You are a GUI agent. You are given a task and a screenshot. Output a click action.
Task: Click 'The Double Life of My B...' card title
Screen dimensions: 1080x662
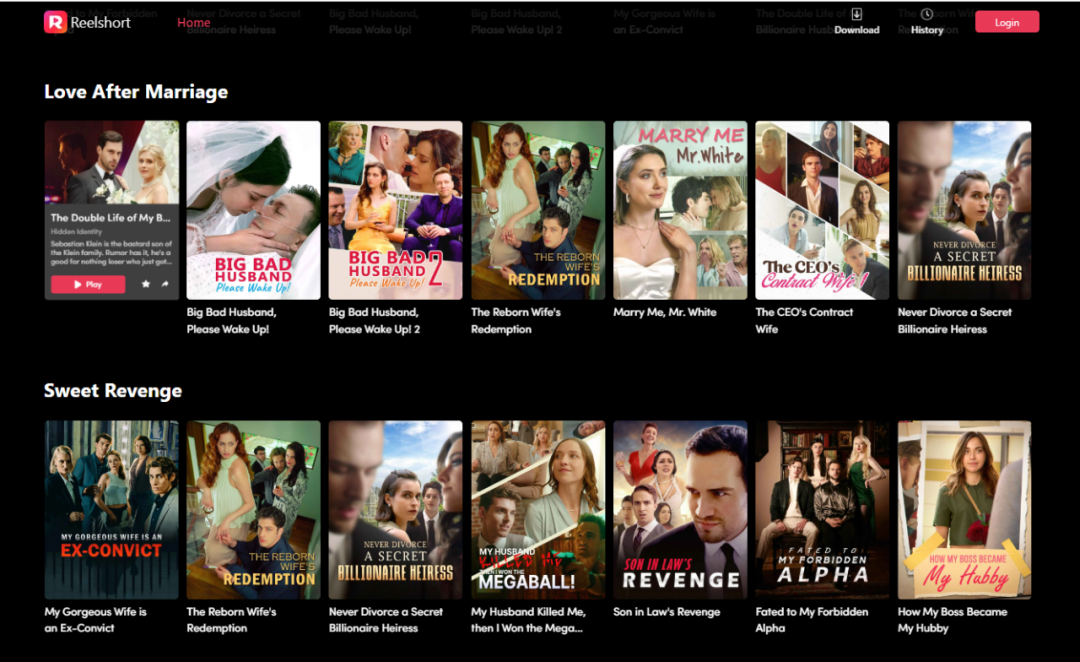click(x=110, y=218)
